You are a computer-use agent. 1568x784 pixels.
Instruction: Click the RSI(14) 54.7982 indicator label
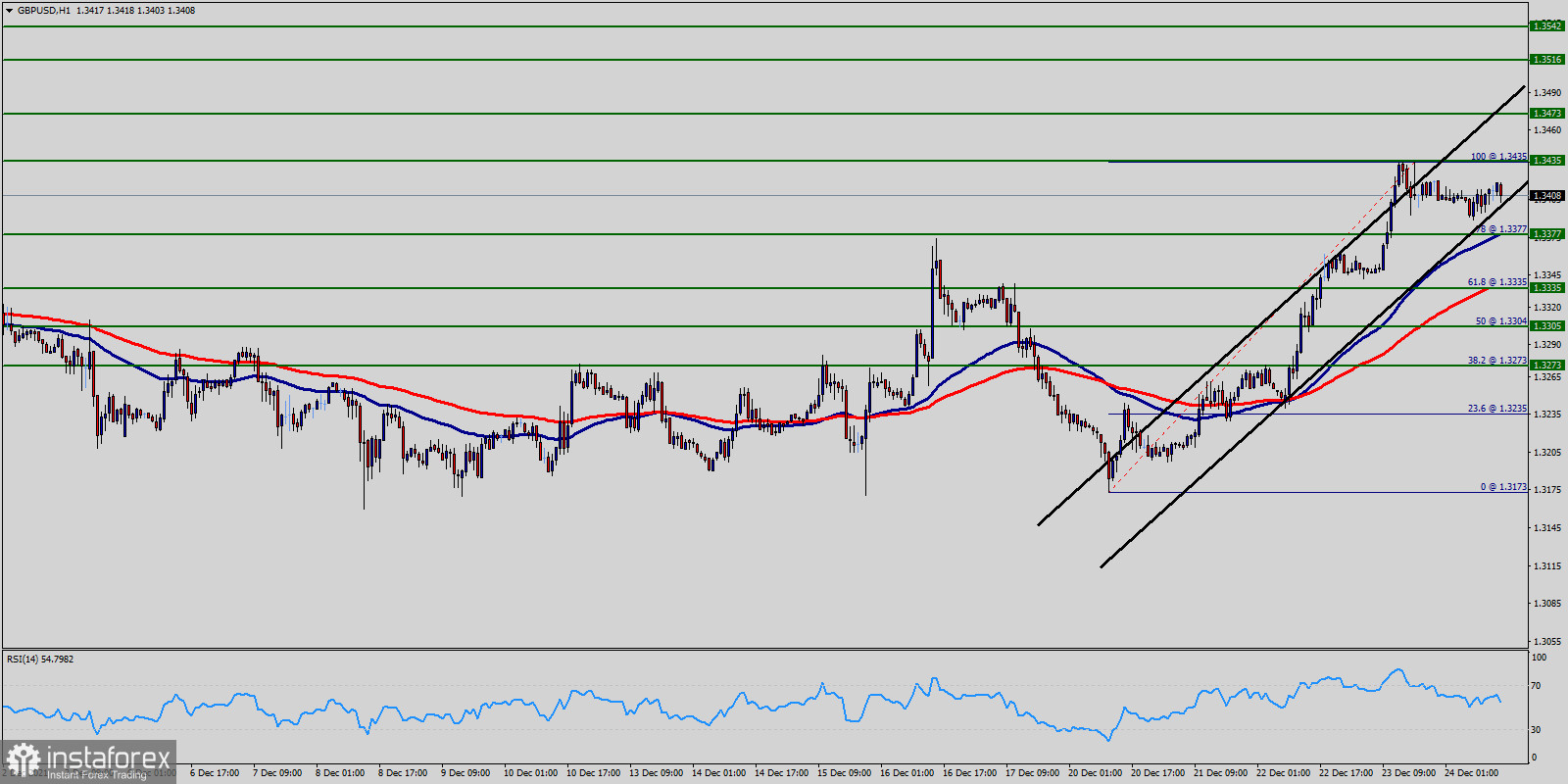[40, 660]
